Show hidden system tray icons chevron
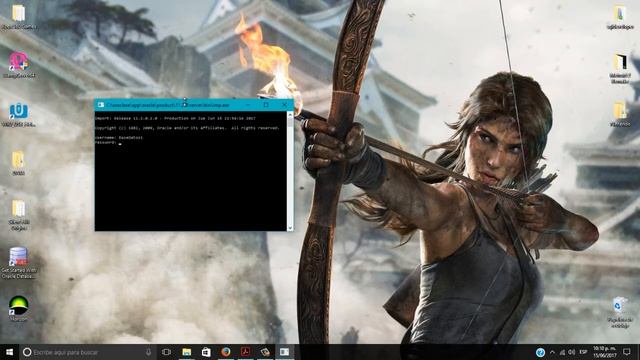The height and width of the screenshot is (360, 640). point(552,352)
